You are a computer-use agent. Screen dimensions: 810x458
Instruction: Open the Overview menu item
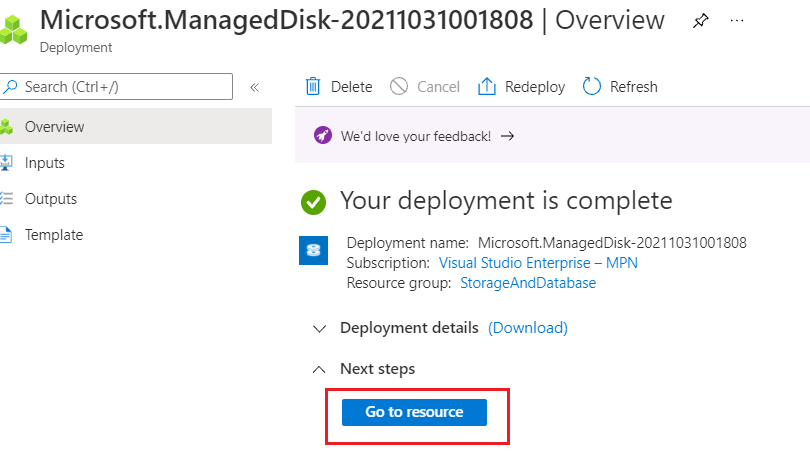click(136, 126)
